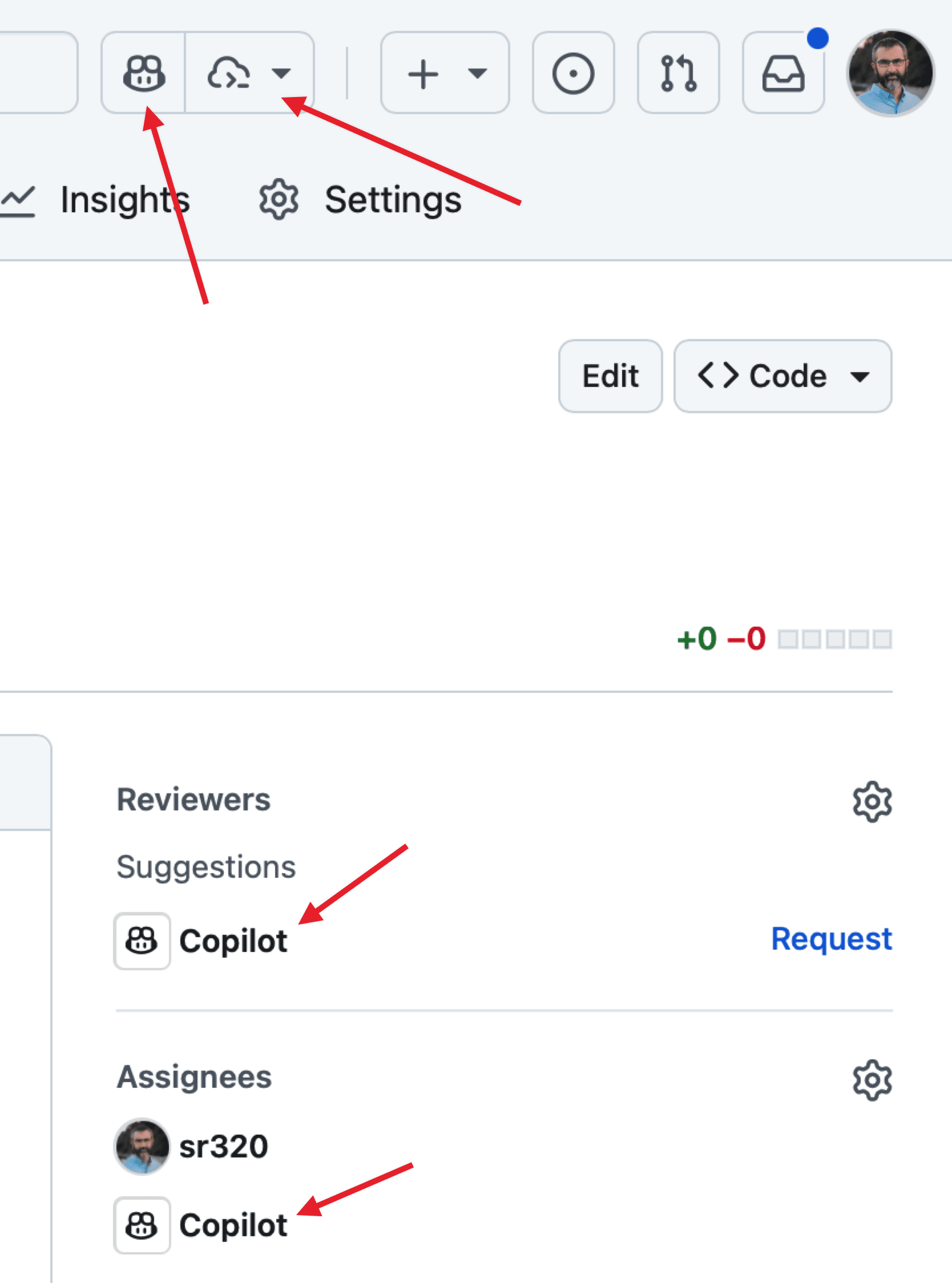The width and height of the screenshot is (952, 1283).
Task: Open the Assignees gear settings
Action: click(x=872, y=1080)
